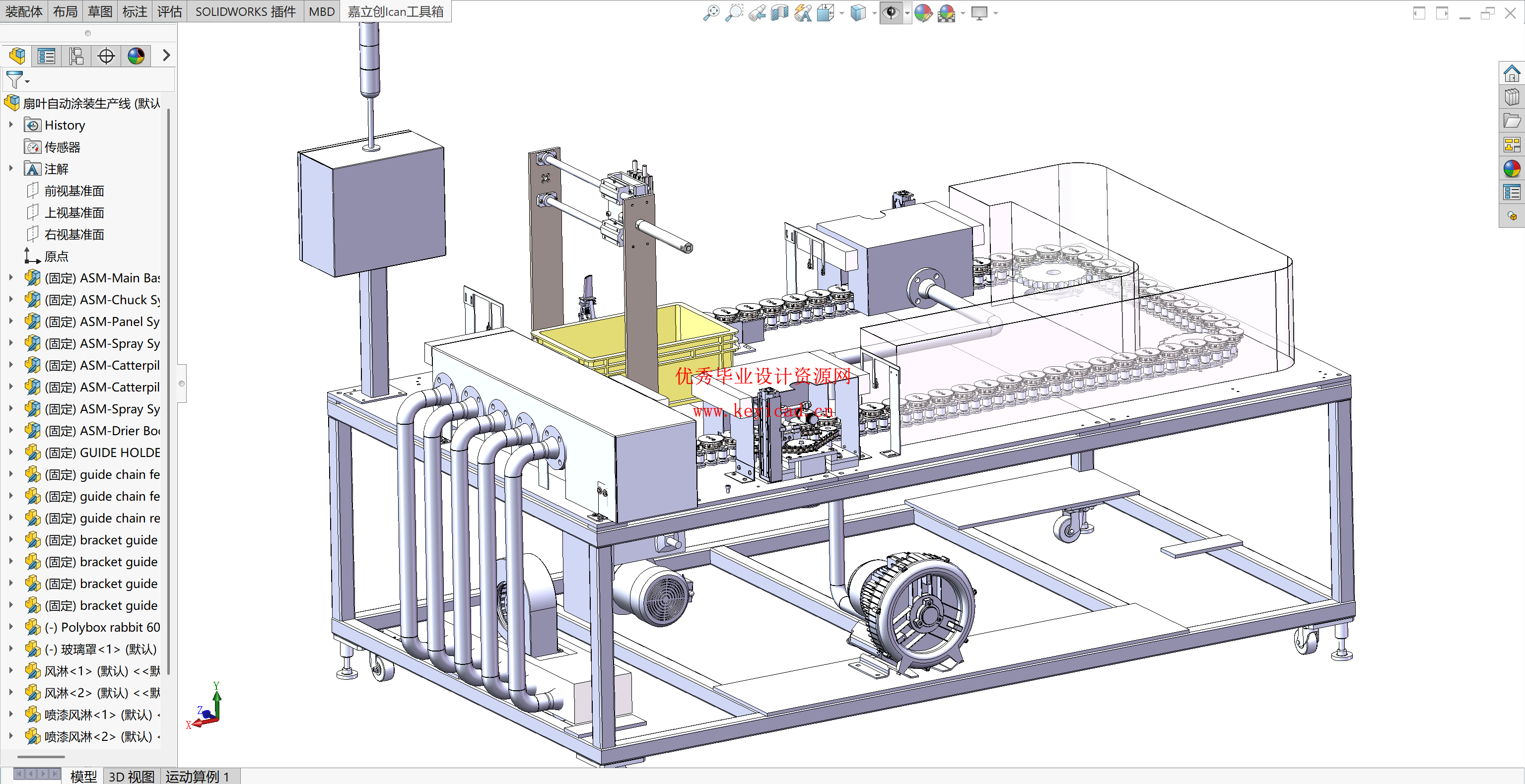The image size is (1525, 784).
Task: Expand the 注解 tree node
Action: click(10, 169)
